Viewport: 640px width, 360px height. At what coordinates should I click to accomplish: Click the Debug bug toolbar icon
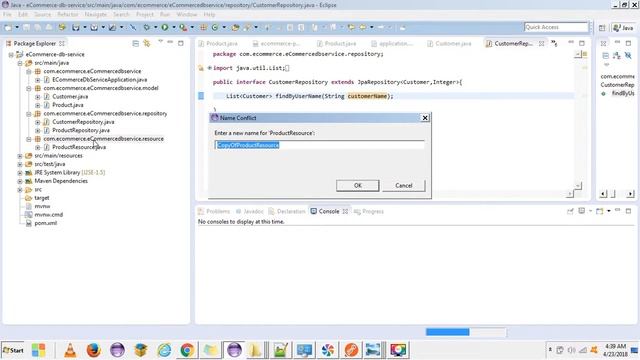pos(147,27)
